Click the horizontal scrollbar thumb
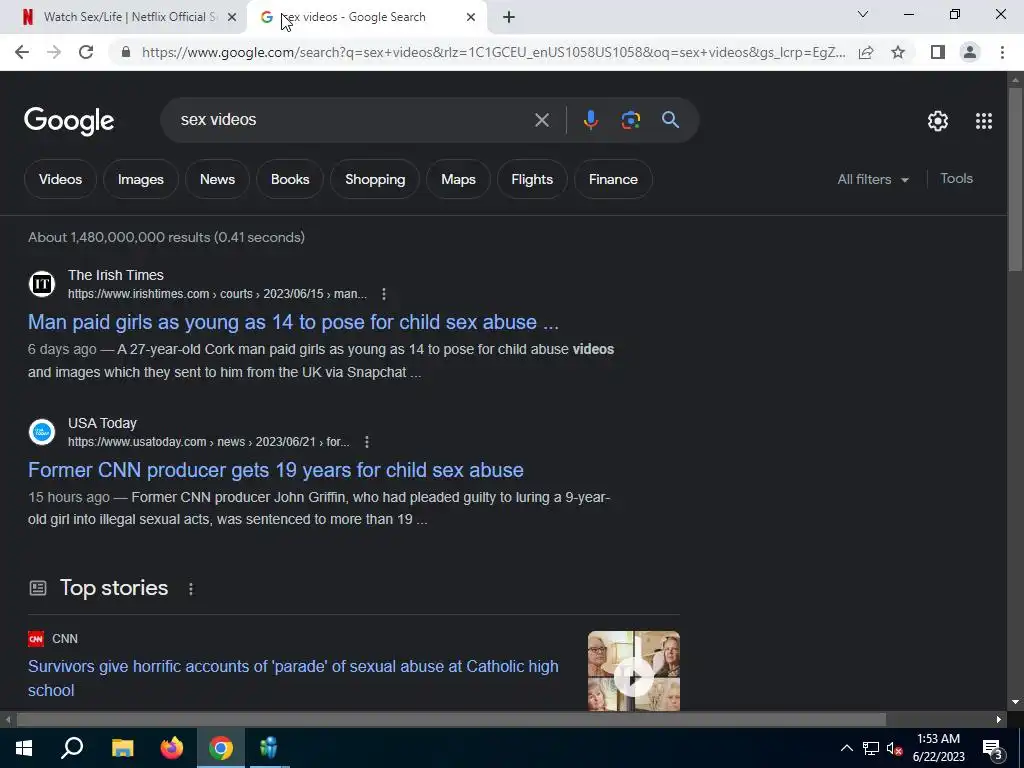Image resolution: width=1024 pixels, height=768 pixels. click(x=451, y=720)
